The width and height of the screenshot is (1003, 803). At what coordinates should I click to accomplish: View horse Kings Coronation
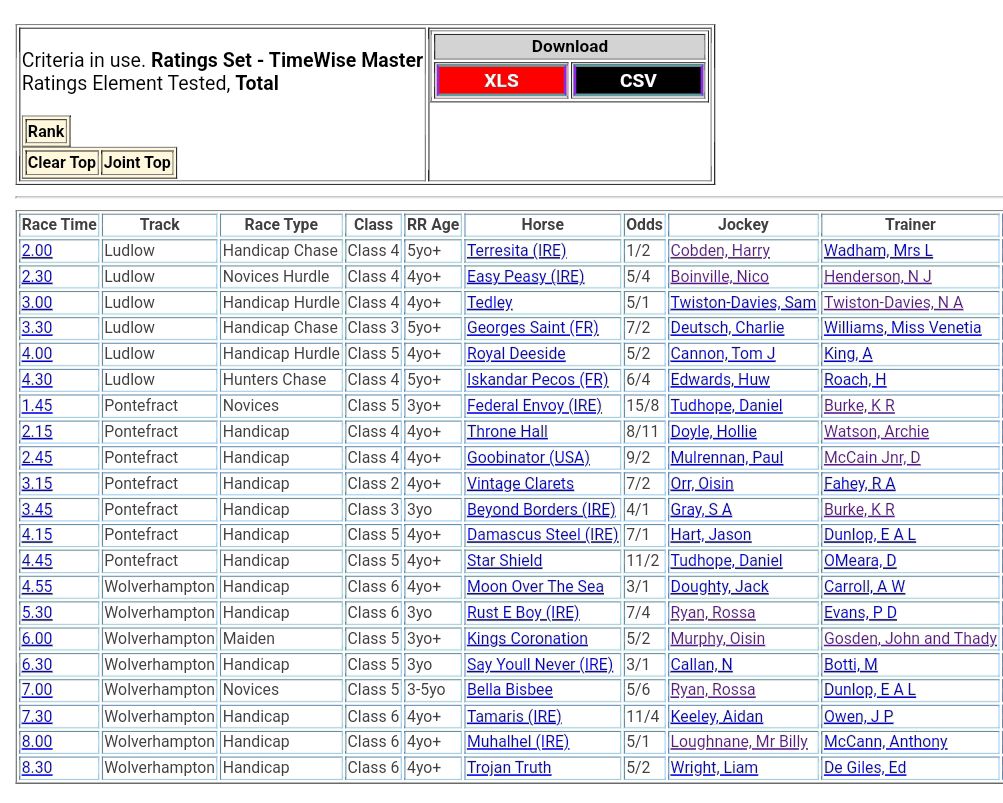(x=527, y=639)
